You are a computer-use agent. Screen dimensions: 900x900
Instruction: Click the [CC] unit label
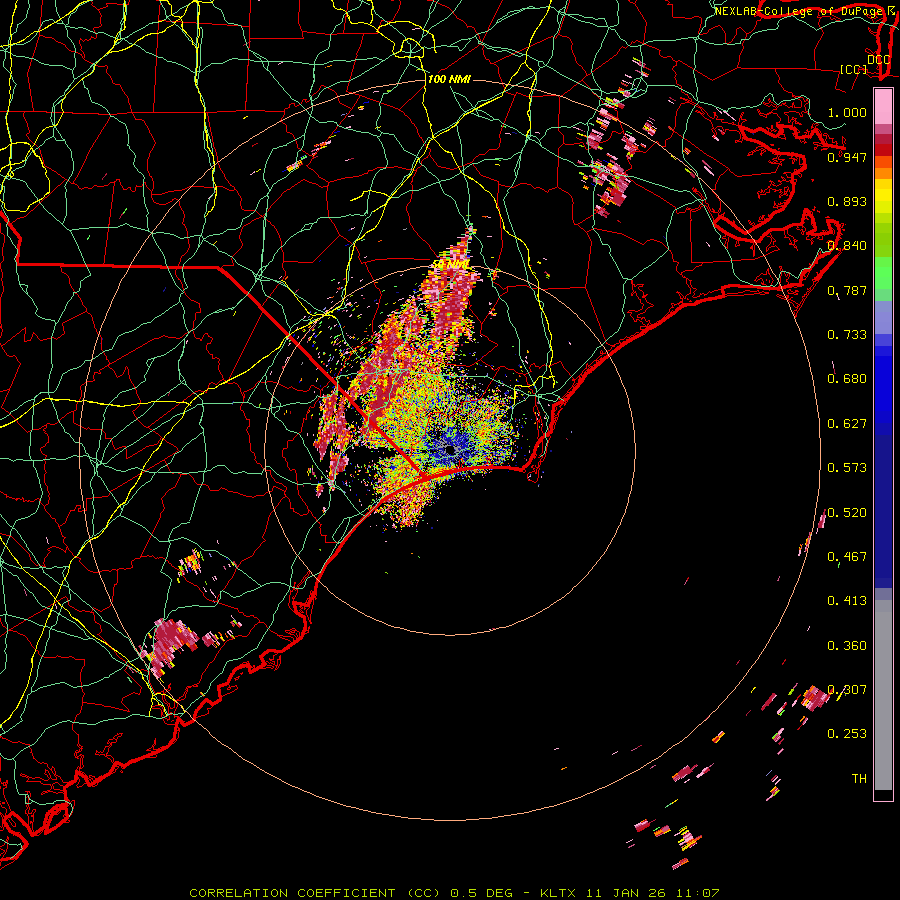coord(854,69)
